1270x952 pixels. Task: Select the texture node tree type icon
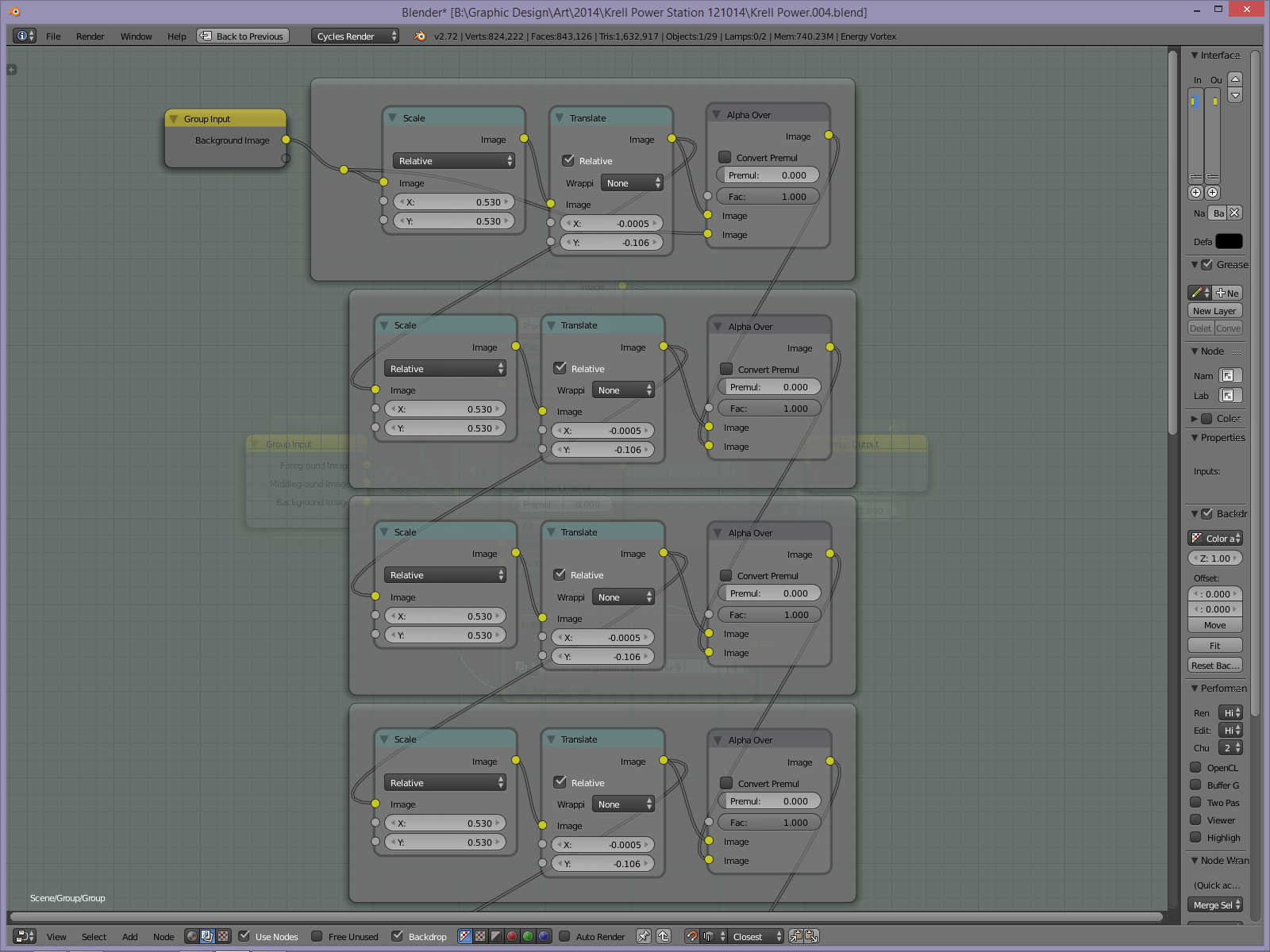pos(223,936)
